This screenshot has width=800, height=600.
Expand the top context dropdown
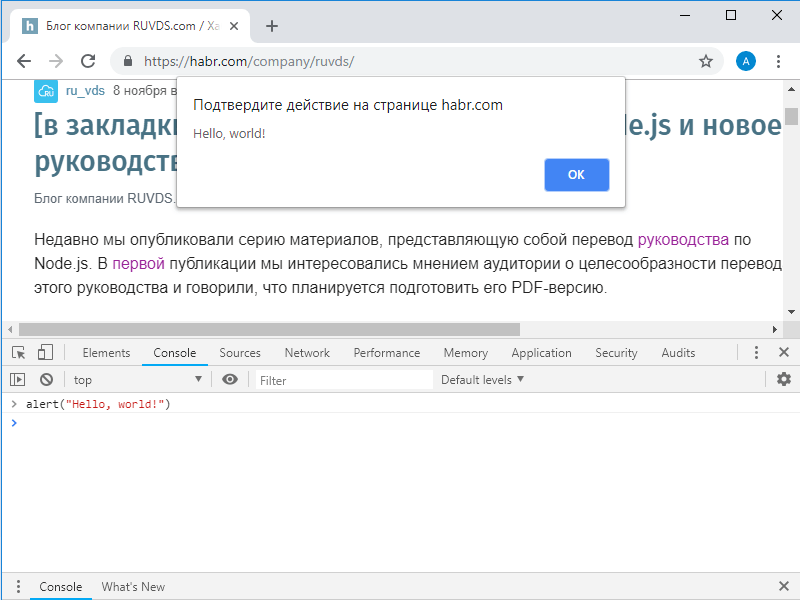(137, 380)
